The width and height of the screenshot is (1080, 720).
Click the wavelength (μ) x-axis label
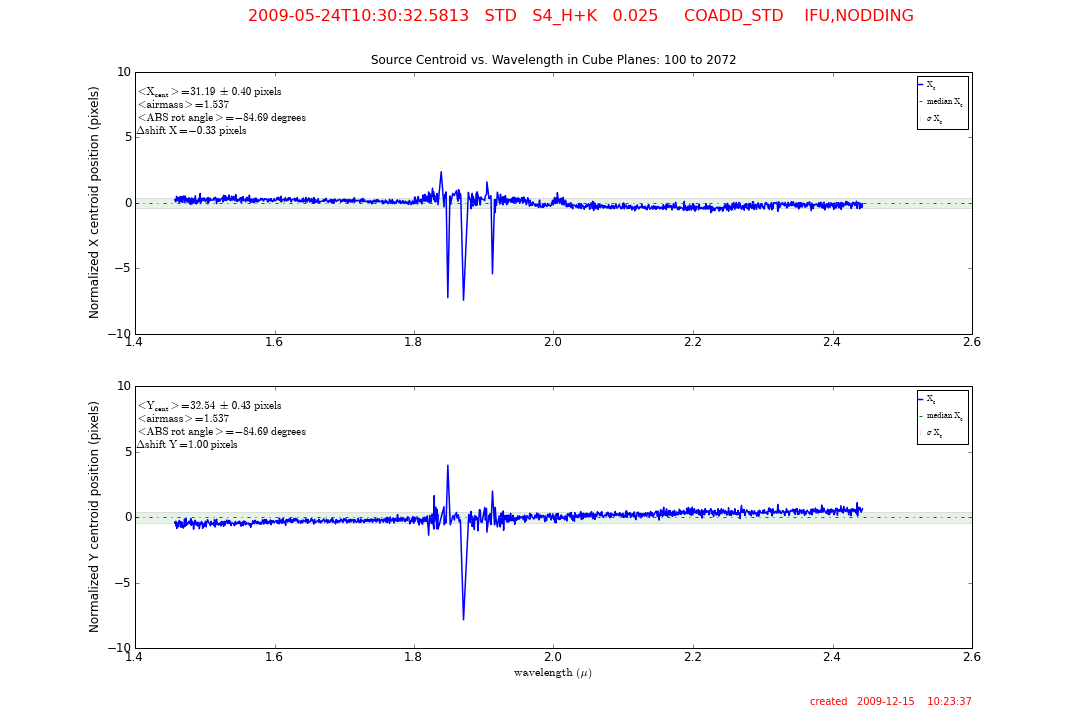point(552,673)
